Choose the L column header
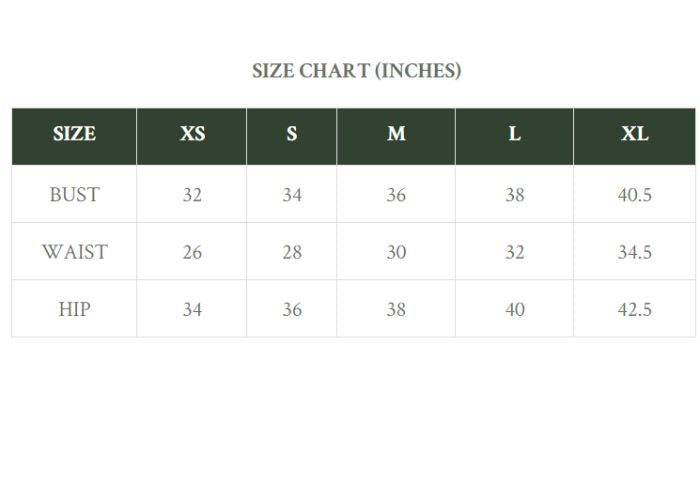 click(x=514, y=134)
